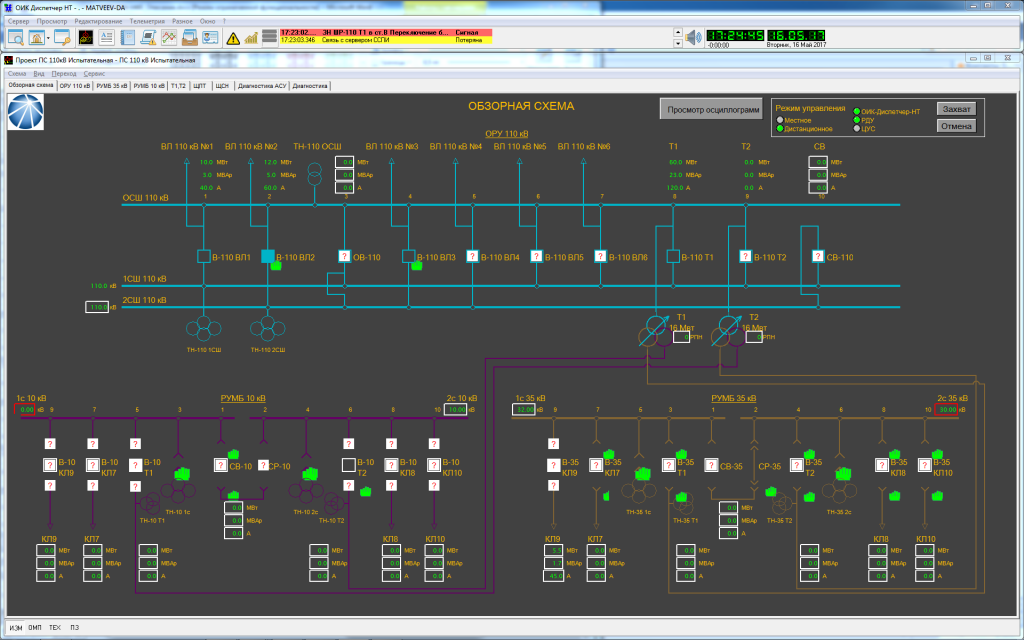Click the gold bar chart statistics icon
The height and width of the screenshot is (640, 1024).
251,38
